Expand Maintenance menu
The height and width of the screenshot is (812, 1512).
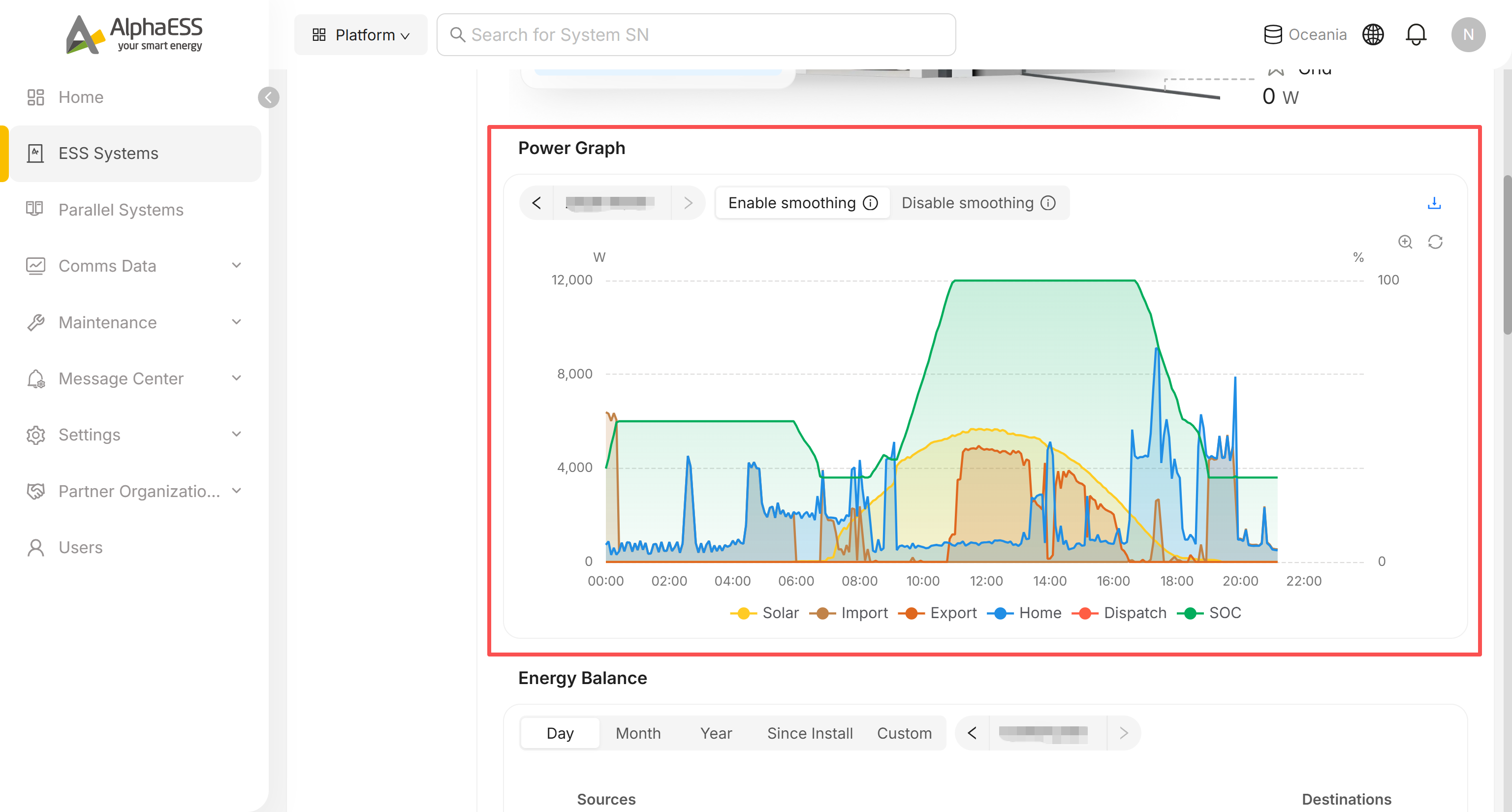(135, 322)
